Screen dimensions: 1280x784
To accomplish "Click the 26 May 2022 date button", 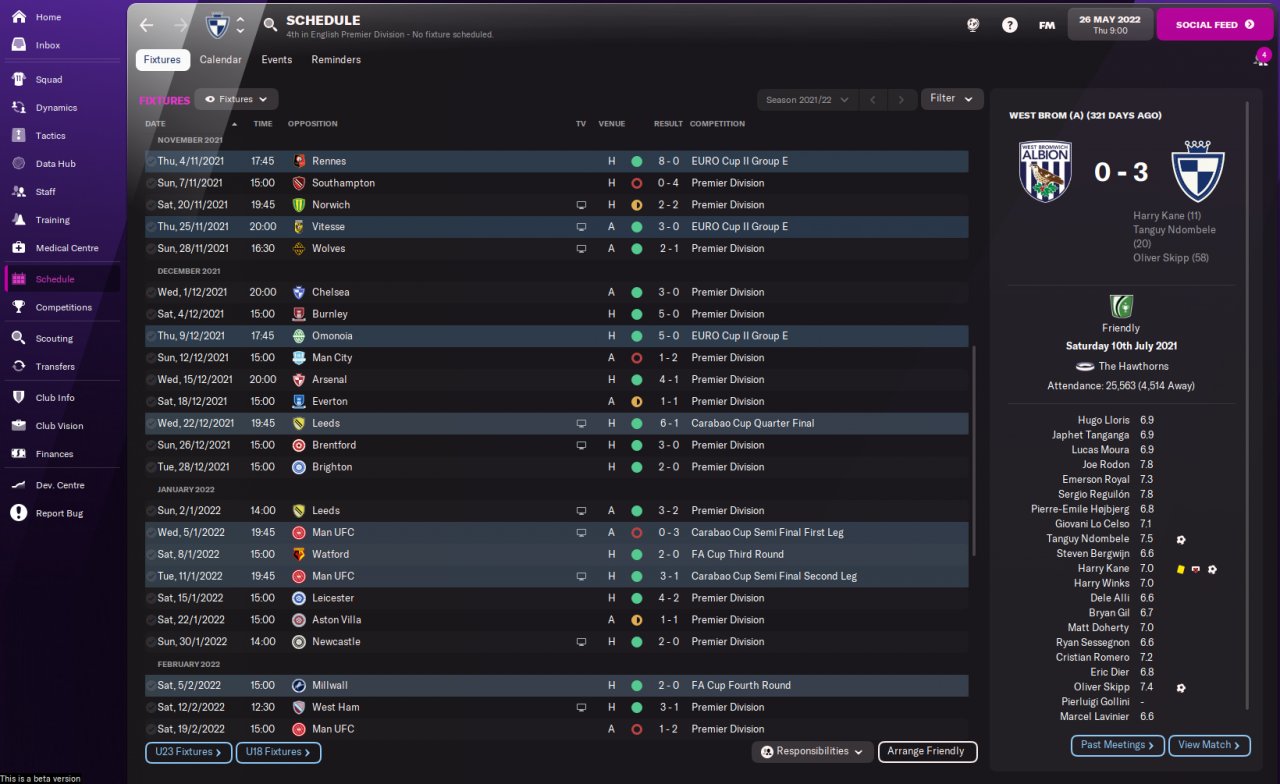I will [x=1111, y=25].
